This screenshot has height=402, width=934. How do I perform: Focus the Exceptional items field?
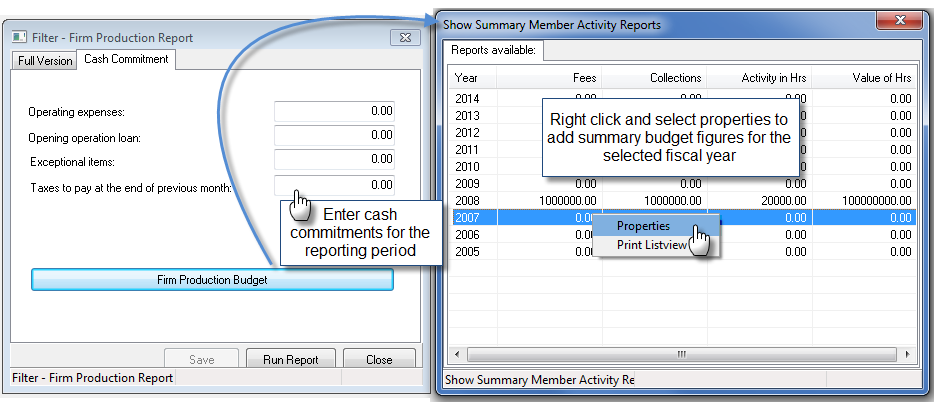point(334,160)
